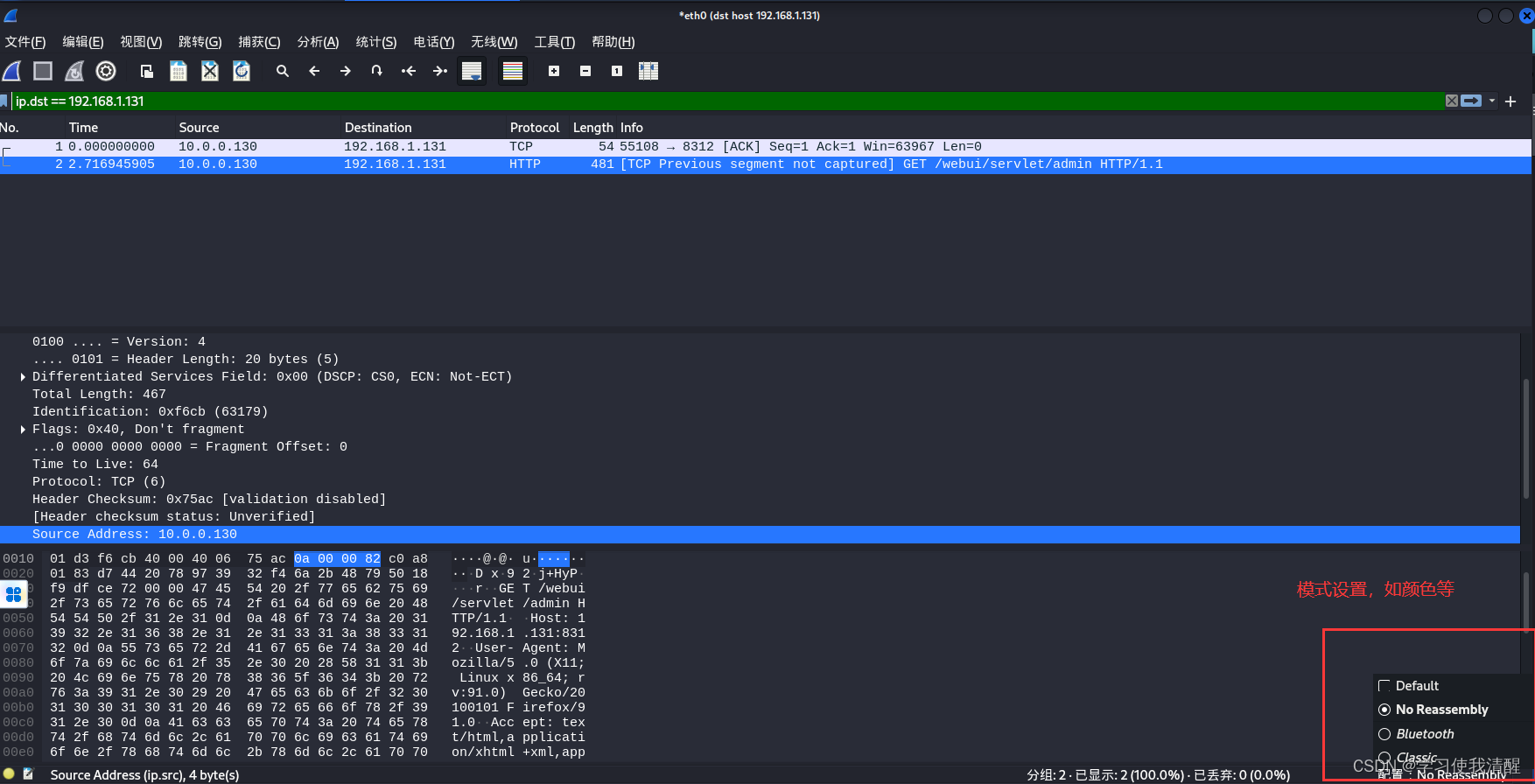This screenshot has height=784, width=1535.
Task: Open the 分析(A) menu
Action: tap(318, 42)
